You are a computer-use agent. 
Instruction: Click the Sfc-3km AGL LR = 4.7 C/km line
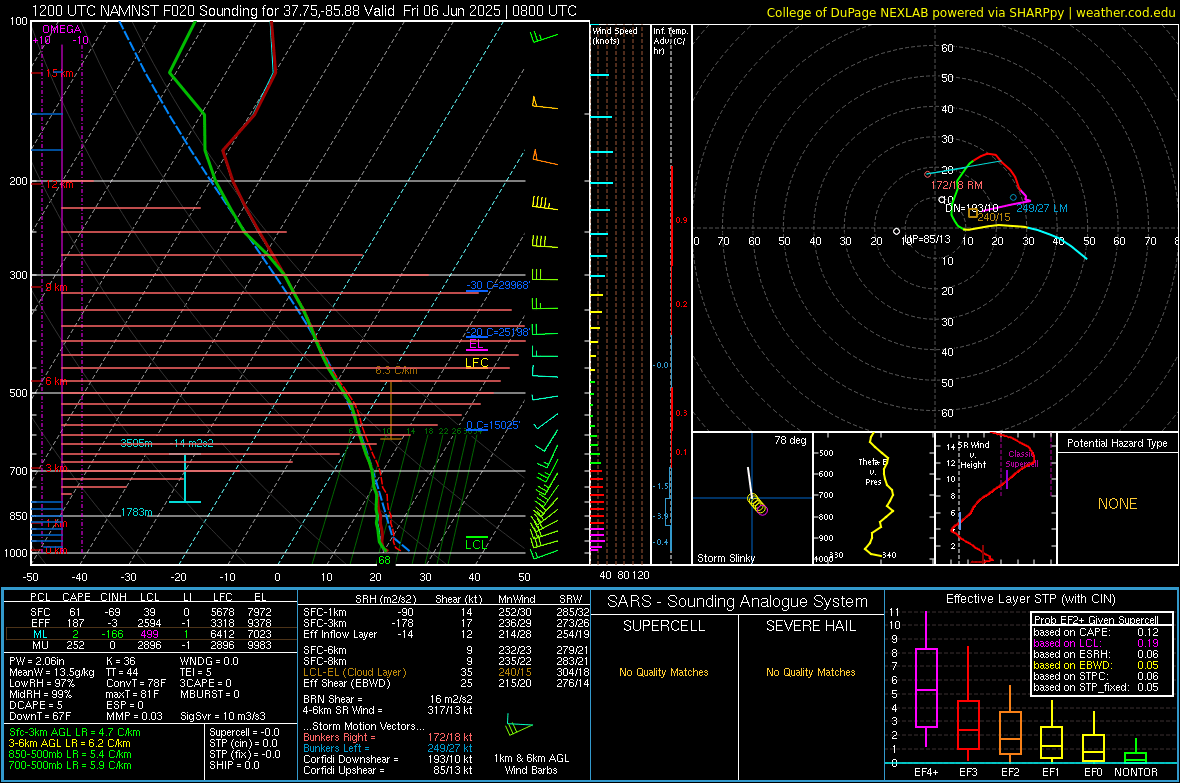click(x=75, y=732)
